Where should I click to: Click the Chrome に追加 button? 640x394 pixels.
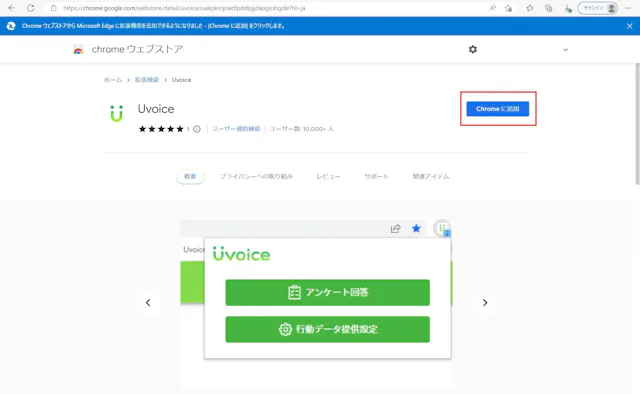point(498,109)
